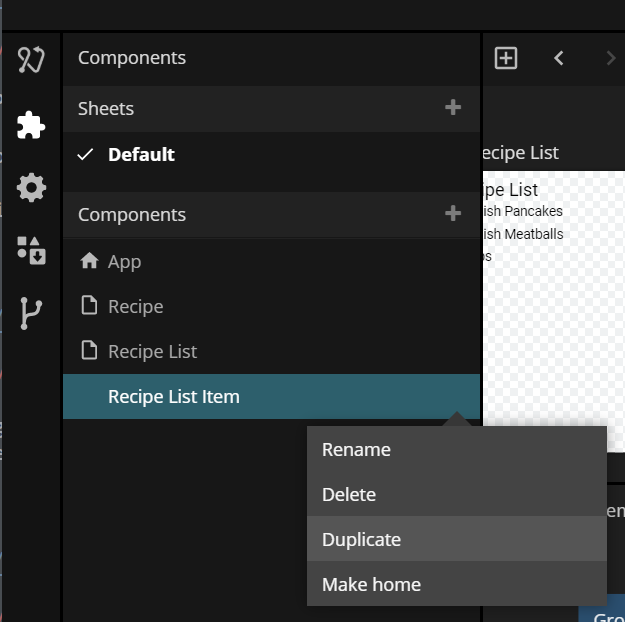Open the shapes import sidebar icon

31,250
